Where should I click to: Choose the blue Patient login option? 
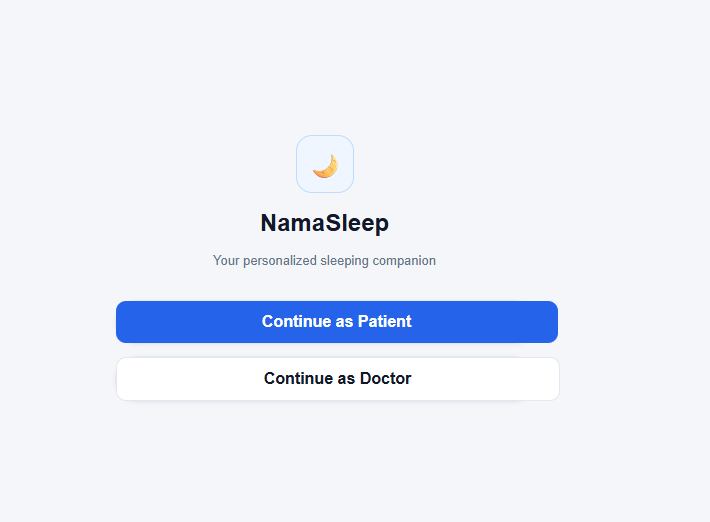(x=336, y=322)
